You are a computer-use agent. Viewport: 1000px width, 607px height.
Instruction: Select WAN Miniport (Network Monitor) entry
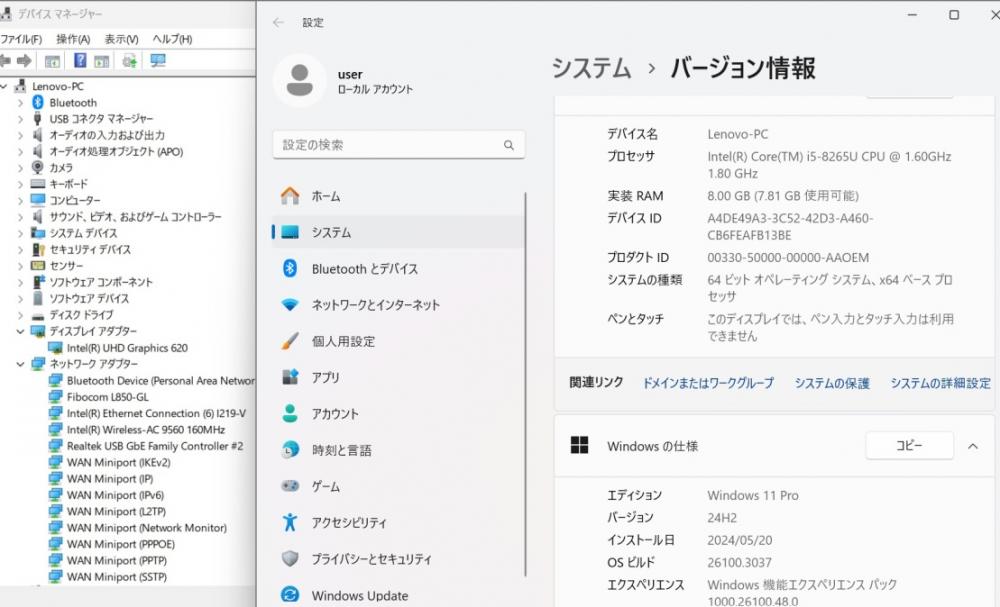(147, 527)
